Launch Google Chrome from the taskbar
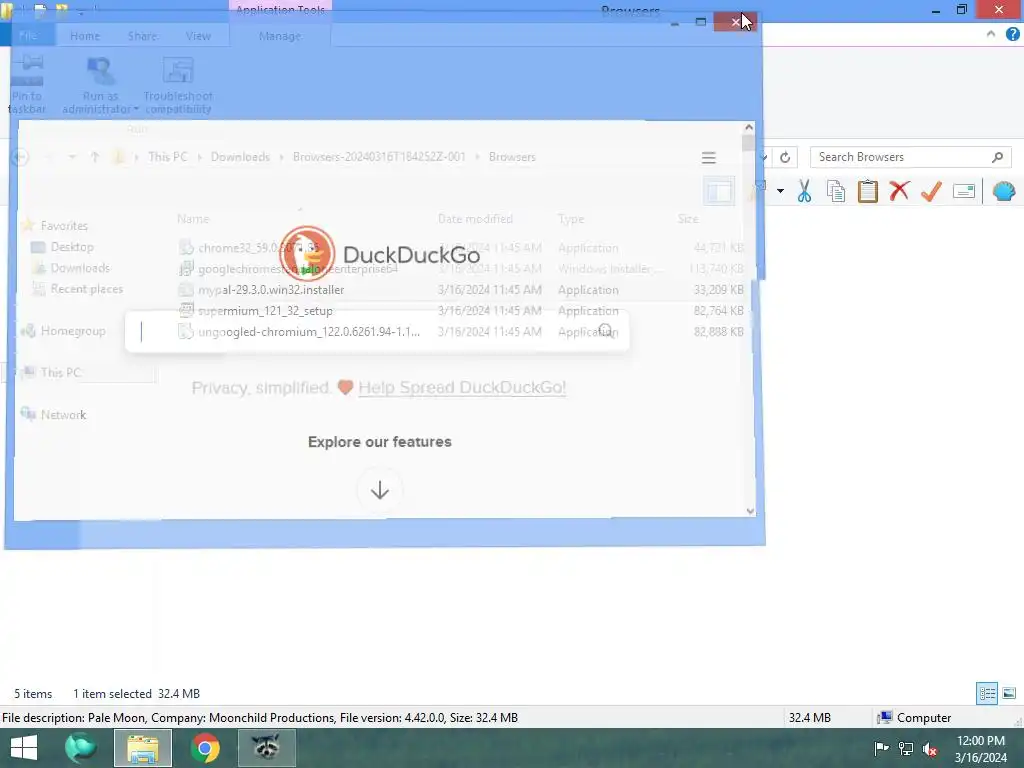The height and width of the screenshot is (768, 1024). point(205,748)
